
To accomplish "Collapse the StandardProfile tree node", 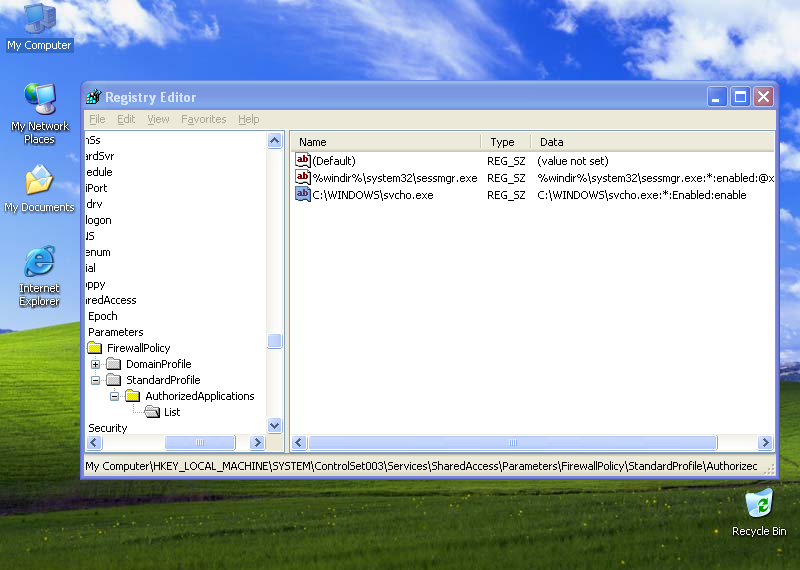I will pos(95,380).
